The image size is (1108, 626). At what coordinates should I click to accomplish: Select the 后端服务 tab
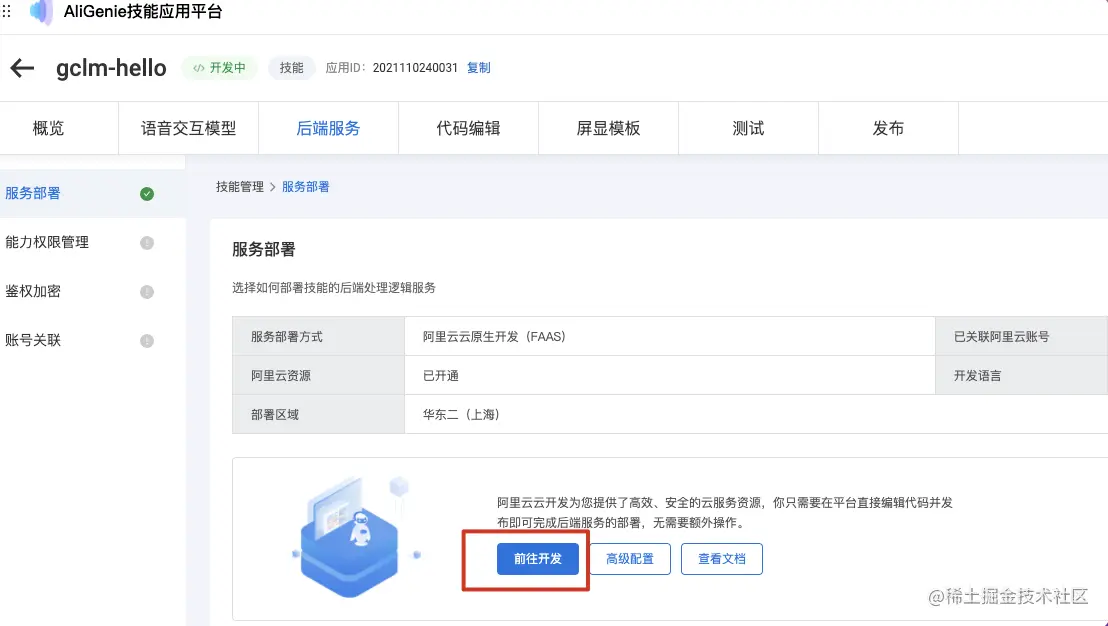(x=329, y=128)
